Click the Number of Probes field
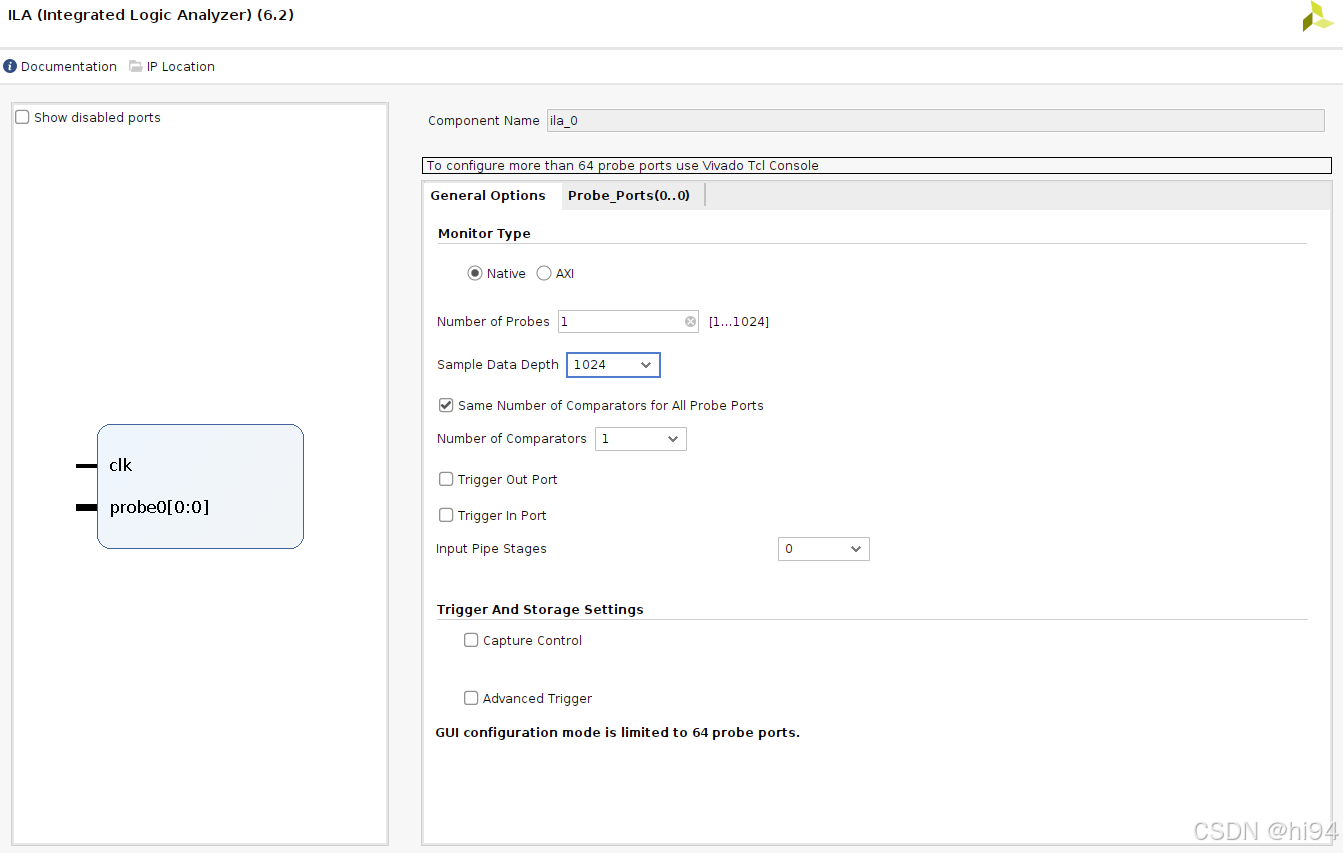 click(x=628, y=321)
